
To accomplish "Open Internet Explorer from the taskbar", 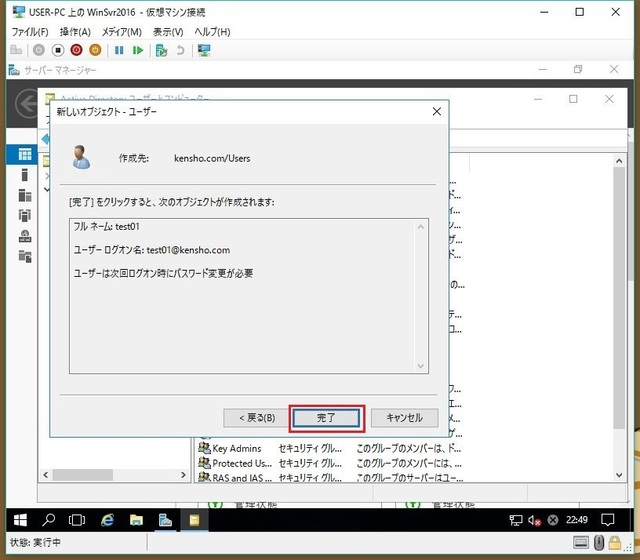I will (107, 520).
